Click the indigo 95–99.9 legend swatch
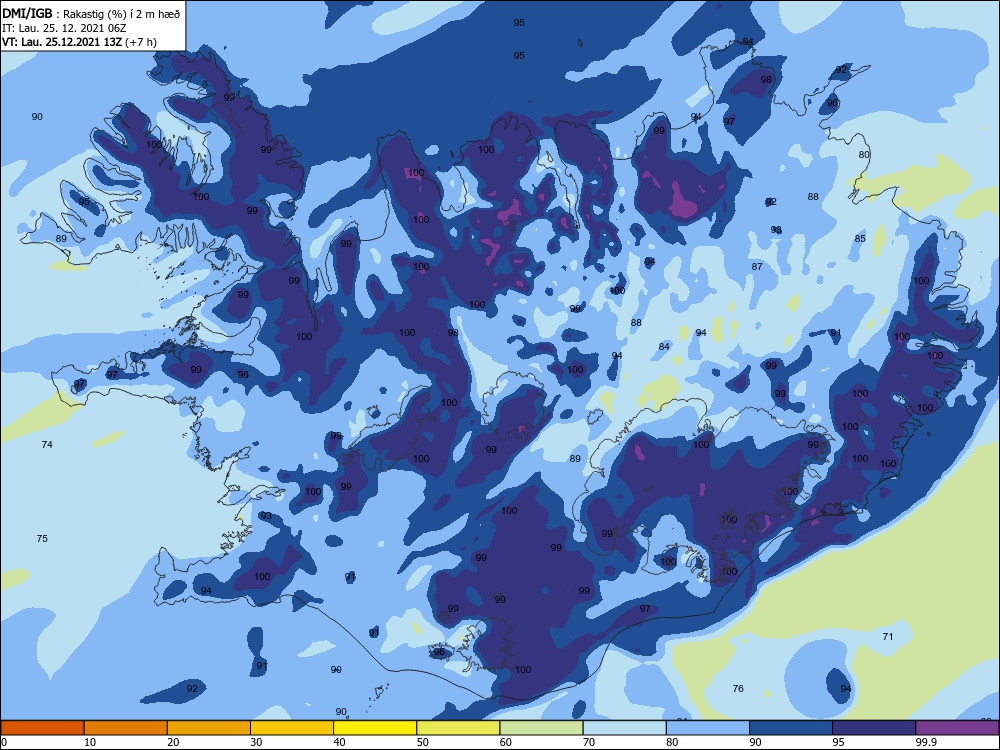The height and width of the screenshot is (750, 1000). [874, 728]
